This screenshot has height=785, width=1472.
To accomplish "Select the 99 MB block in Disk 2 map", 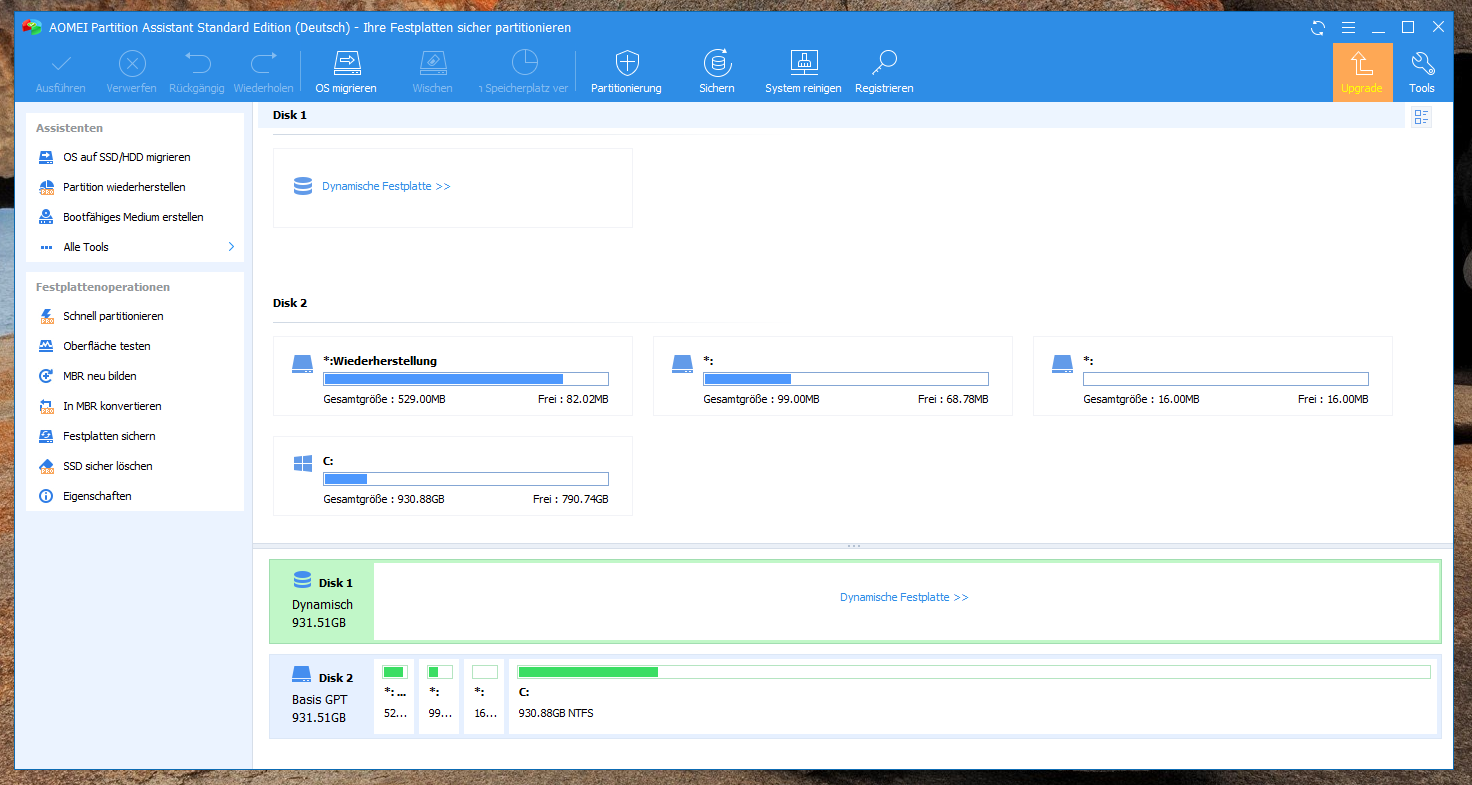I will click(x=439, y=696).
